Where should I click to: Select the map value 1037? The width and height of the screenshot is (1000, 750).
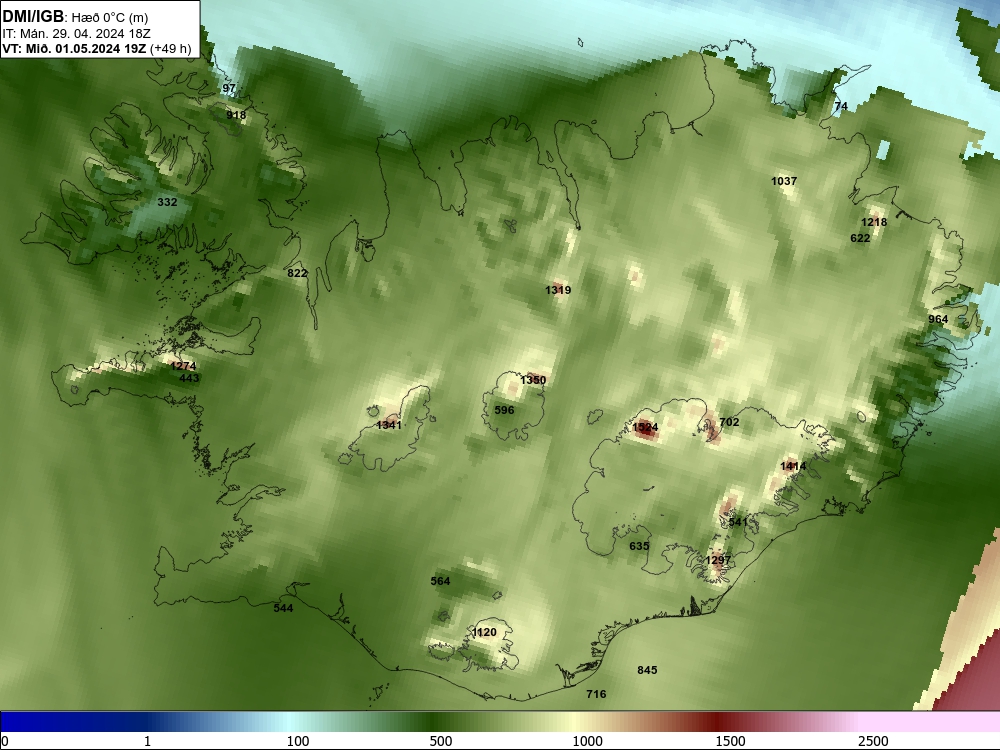pos(784,181)
